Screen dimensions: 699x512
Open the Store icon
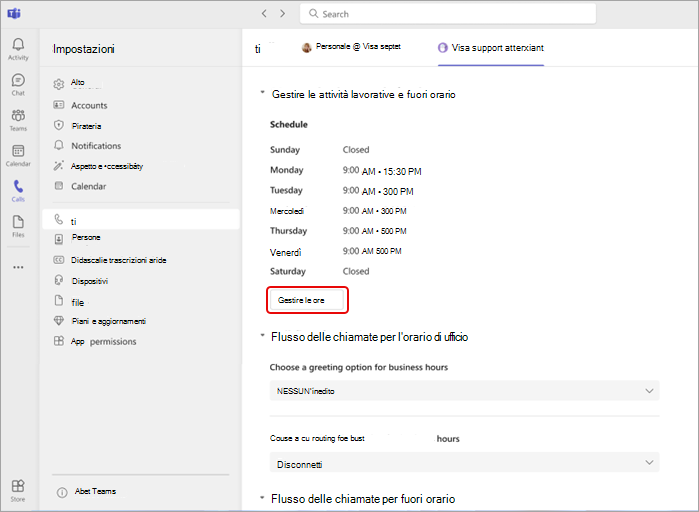(x=18, y=491)
